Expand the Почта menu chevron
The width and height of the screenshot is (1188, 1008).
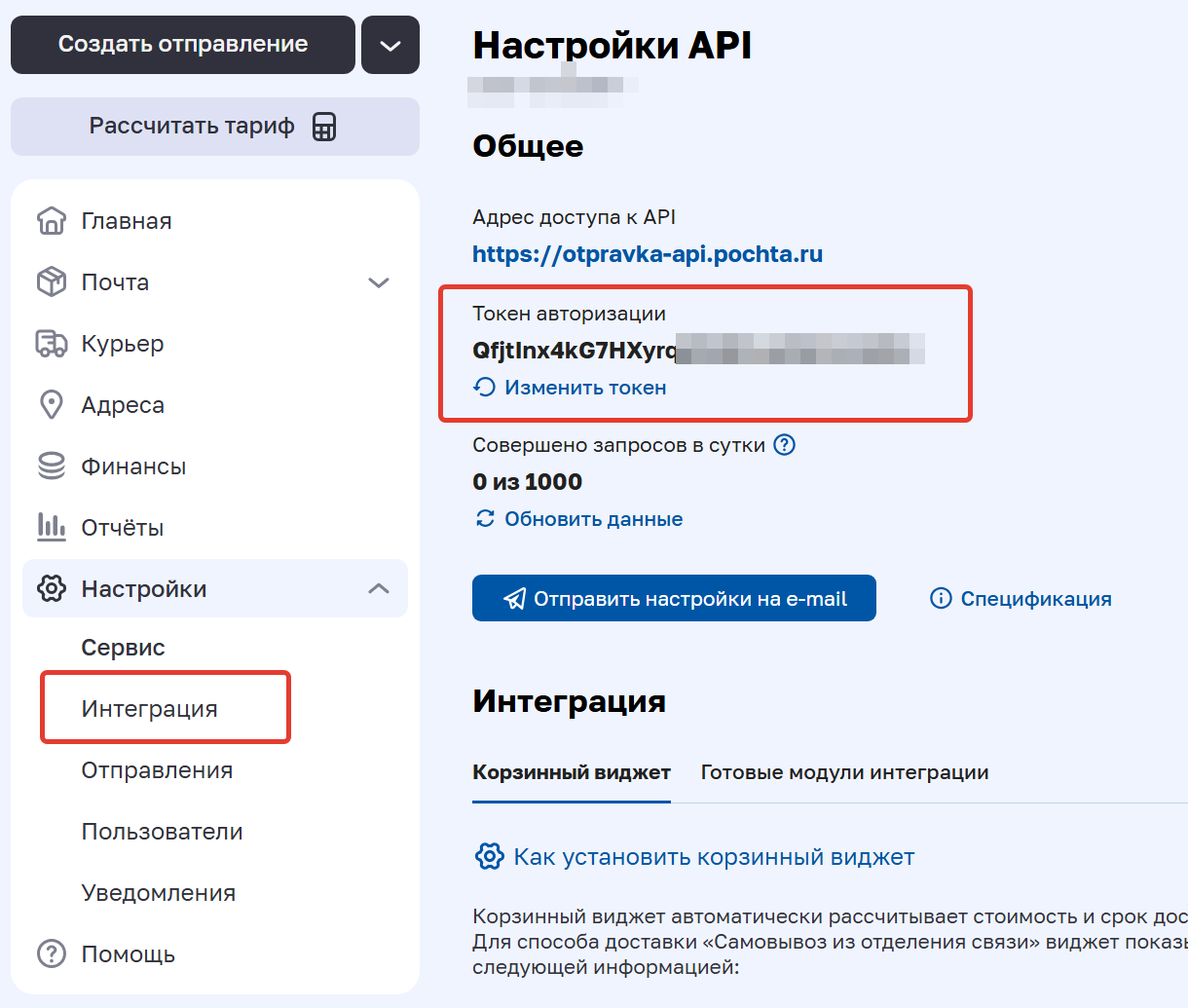coord(380,281)
